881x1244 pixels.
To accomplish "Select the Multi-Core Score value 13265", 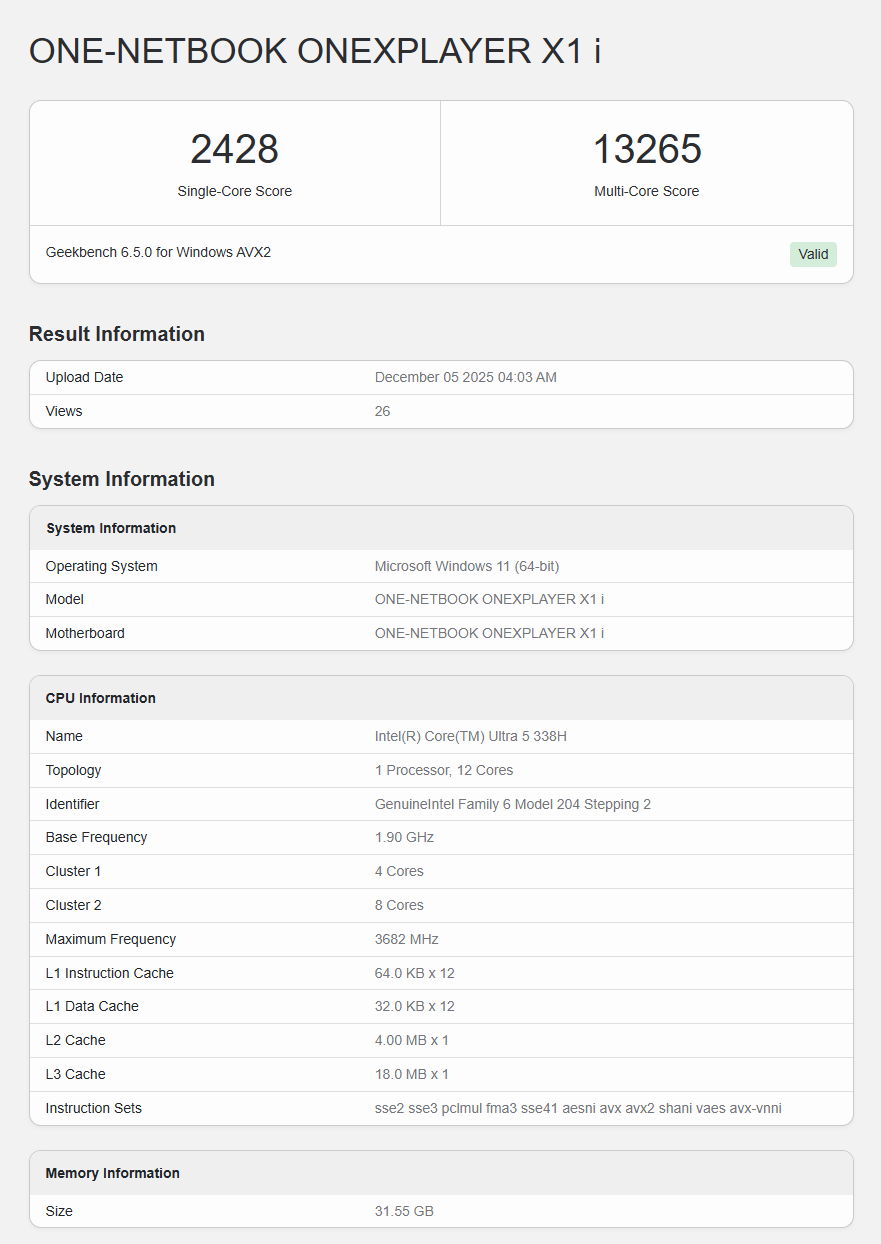I will (647, 150).
